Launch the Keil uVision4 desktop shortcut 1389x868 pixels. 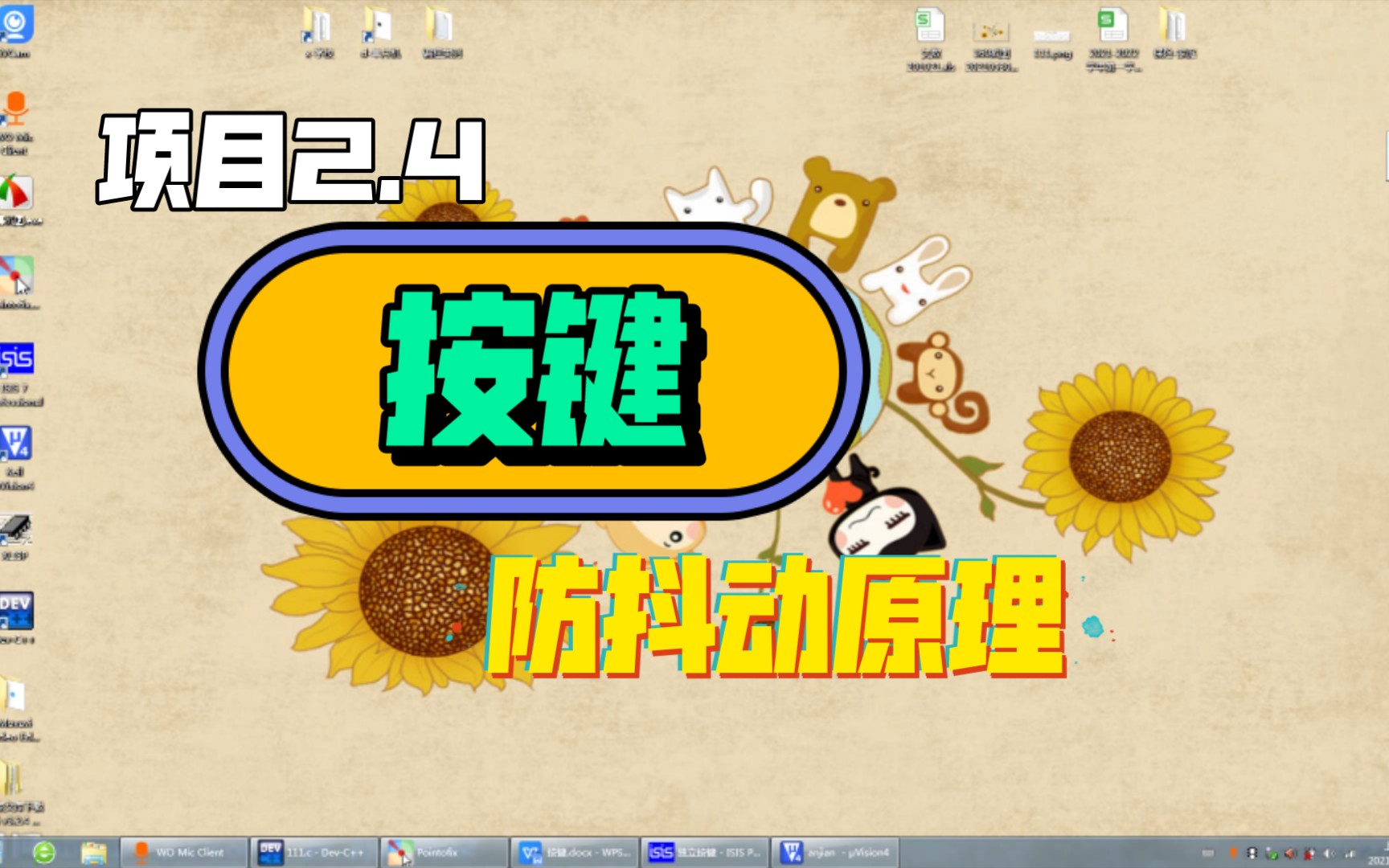(15, 457)
